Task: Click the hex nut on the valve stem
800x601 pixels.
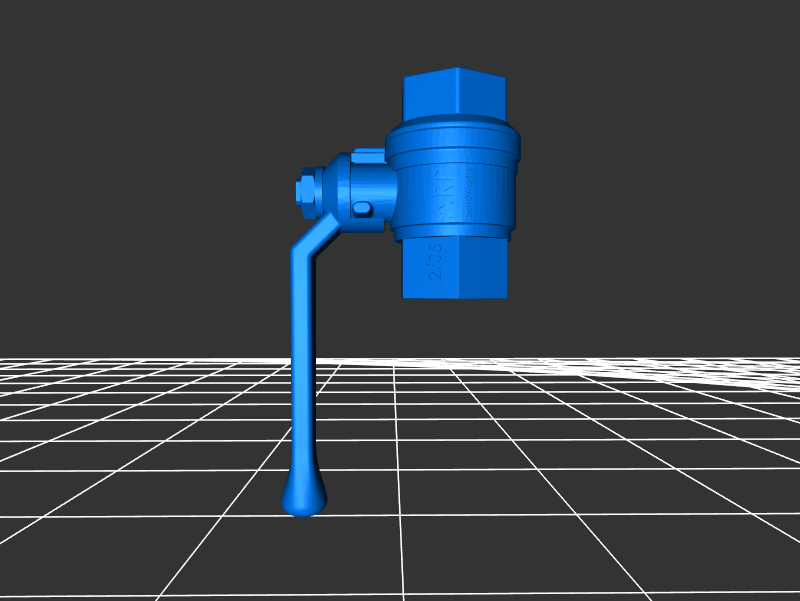Action: pos(307,189)
